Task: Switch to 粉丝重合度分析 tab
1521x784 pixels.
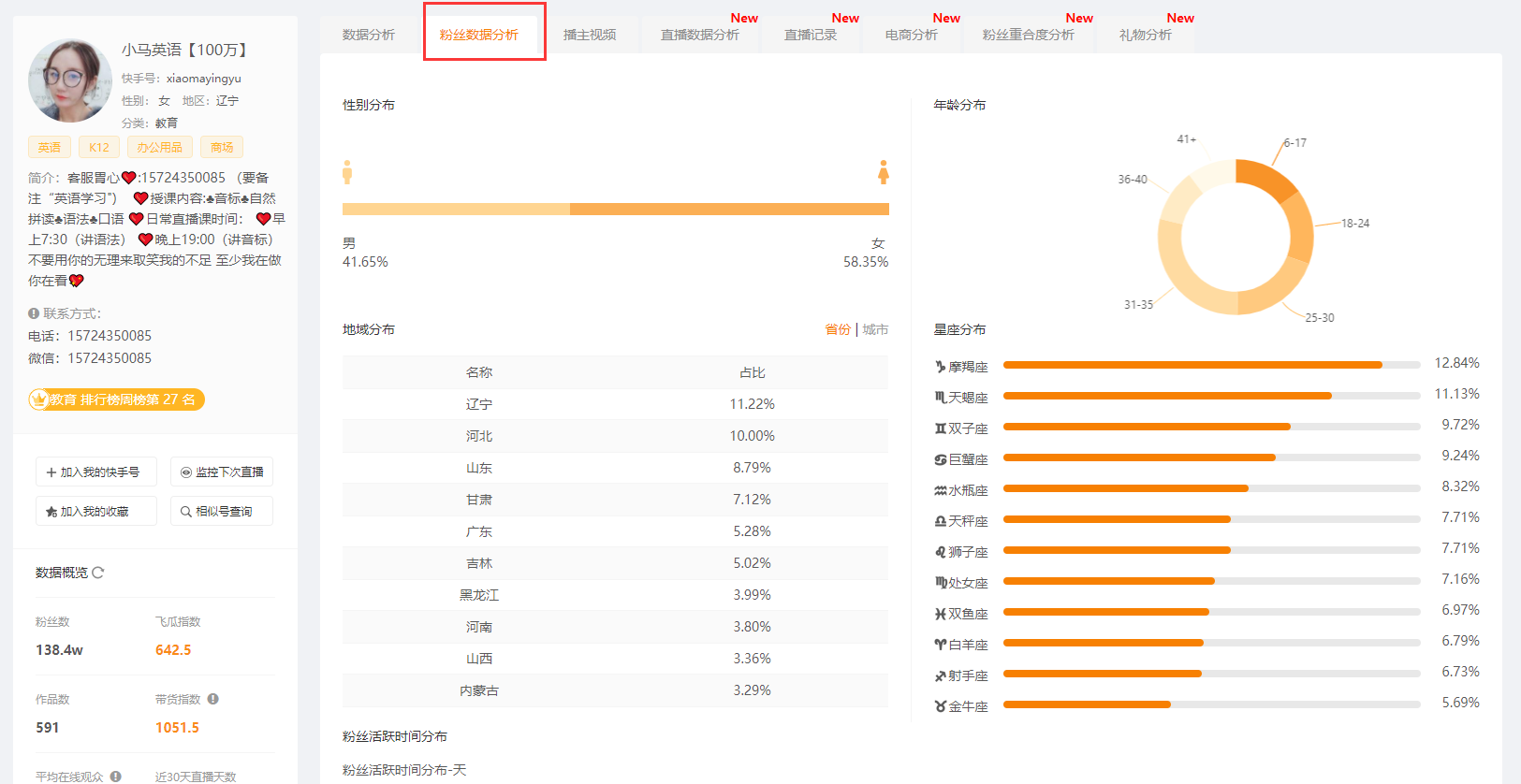Action: click(1029, 35)
